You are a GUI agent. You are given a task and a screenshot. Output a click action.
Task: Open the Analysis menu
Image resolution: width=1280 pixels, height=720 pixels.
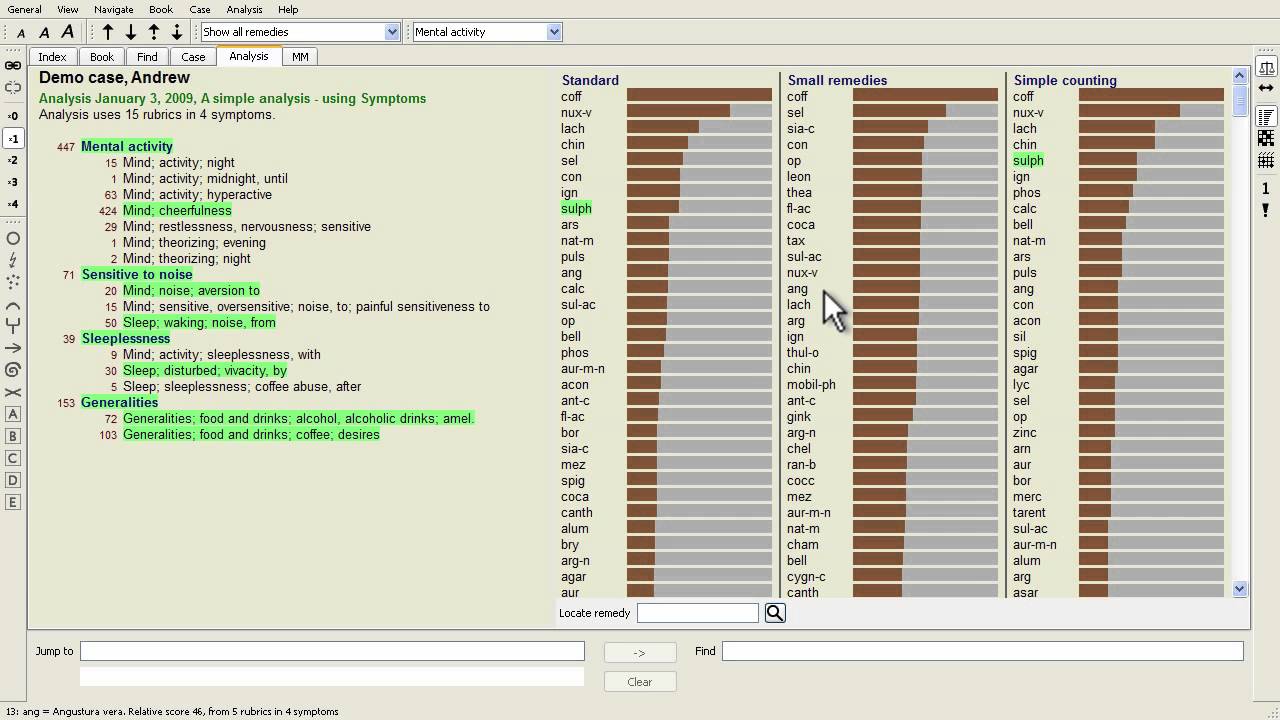coord(244,9)
